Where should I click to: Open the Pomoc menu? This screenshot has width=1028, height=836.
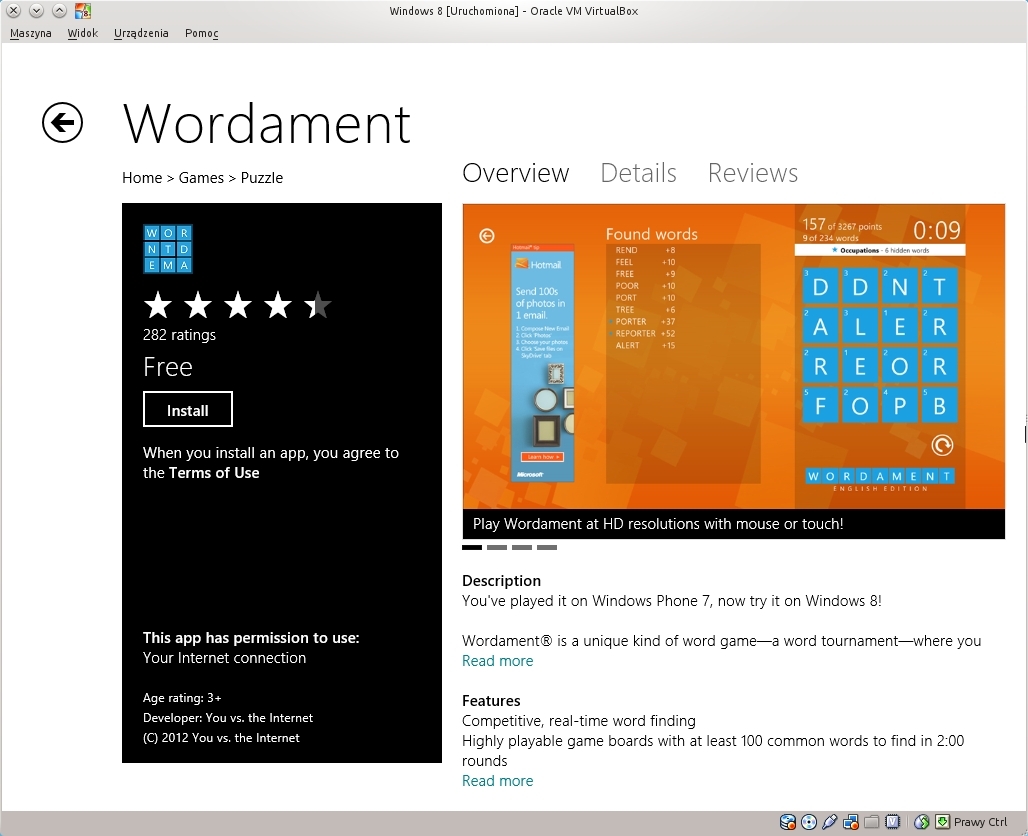201,33
